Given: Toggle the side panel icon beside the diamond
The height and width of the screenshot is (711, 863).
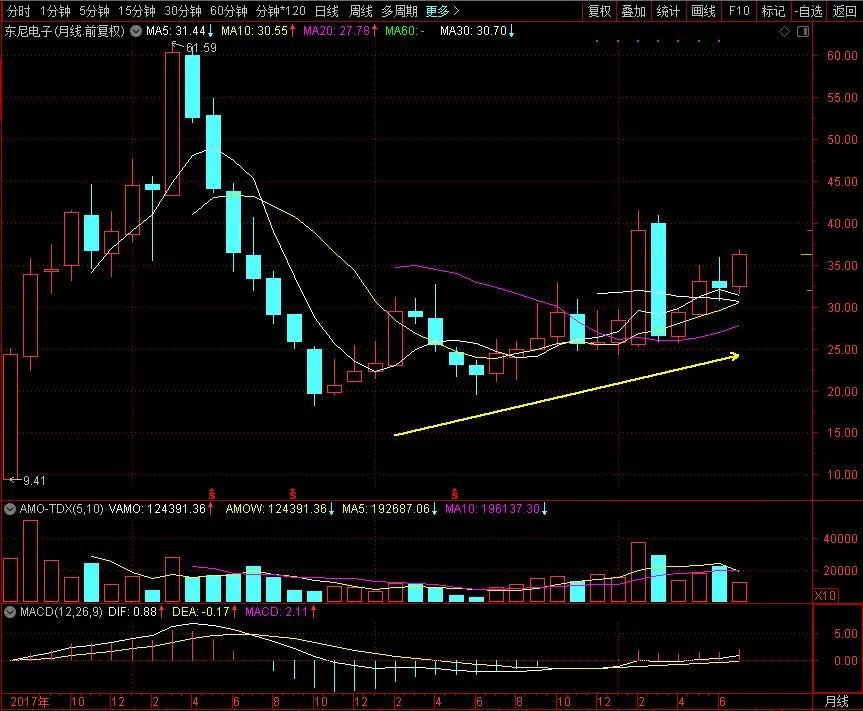Looking at the screenshot, I should coord(802,32).
